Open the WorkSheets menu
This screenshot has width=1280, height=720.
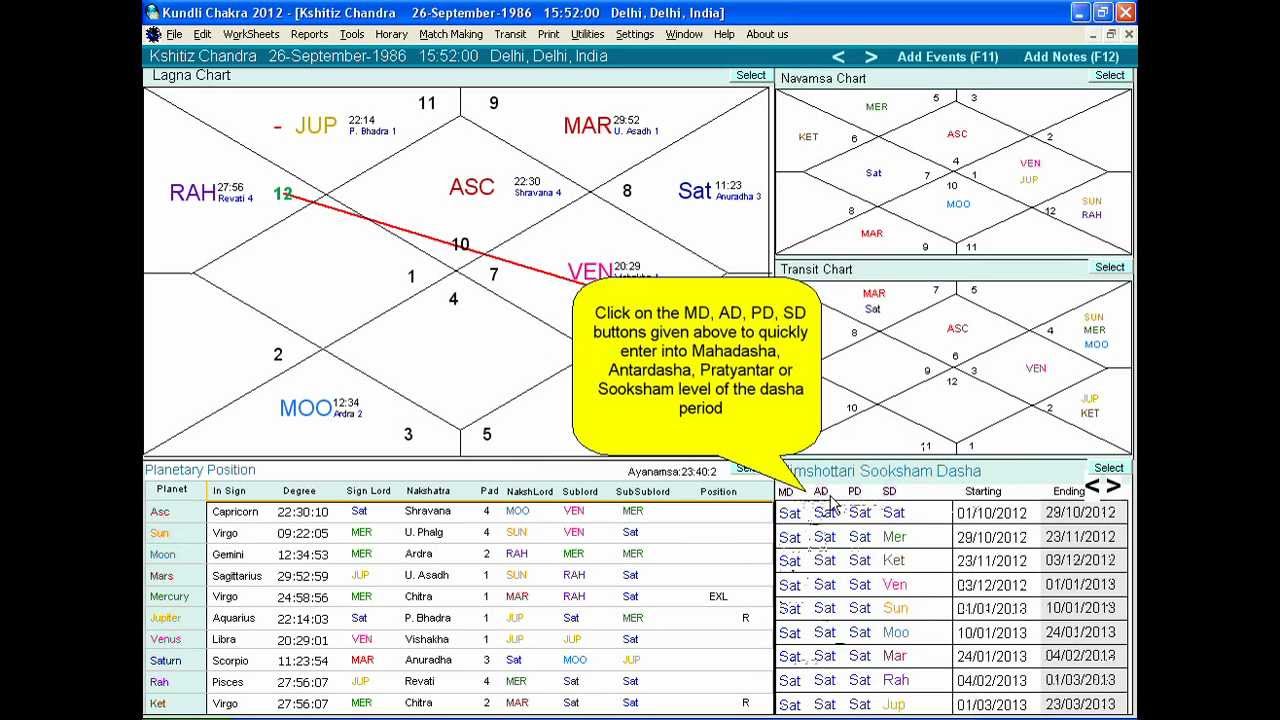pyautogui.click(x=251, y=34)
